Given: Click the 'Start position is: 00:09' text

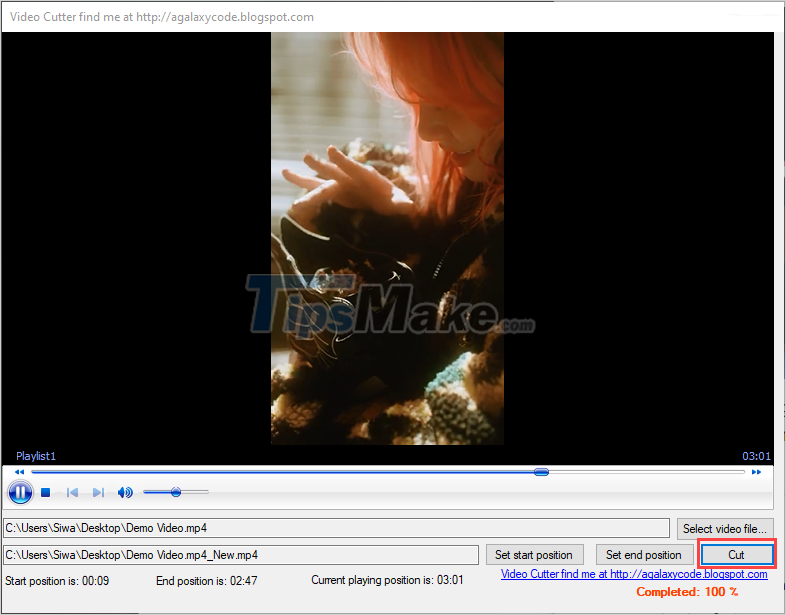Looking at the screenshot, I should [x=57, y=581].
